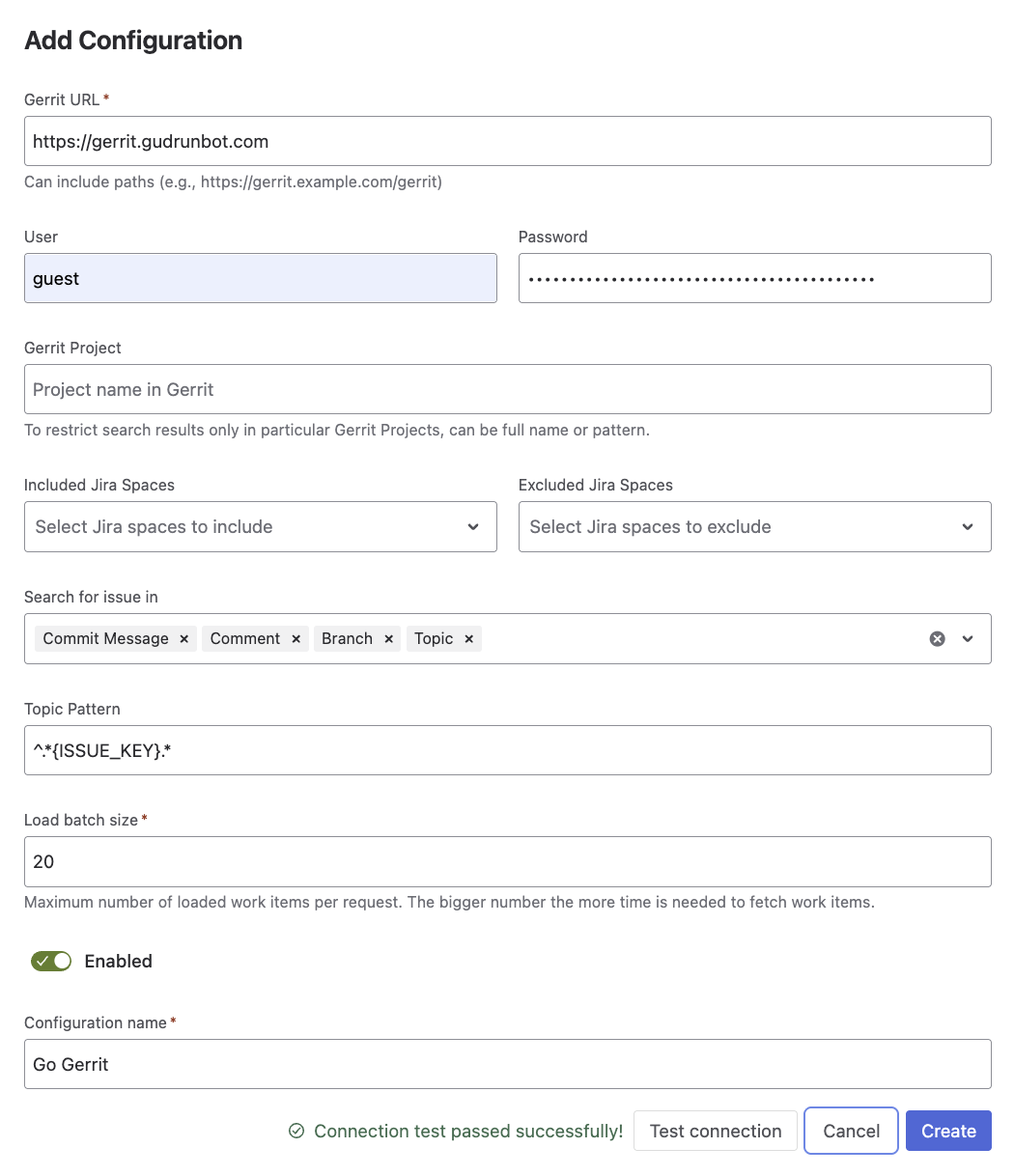Screen dimensions: 1014x1176
Task: Toggle the Enabled switch off
Action: (x=52, y=962)
